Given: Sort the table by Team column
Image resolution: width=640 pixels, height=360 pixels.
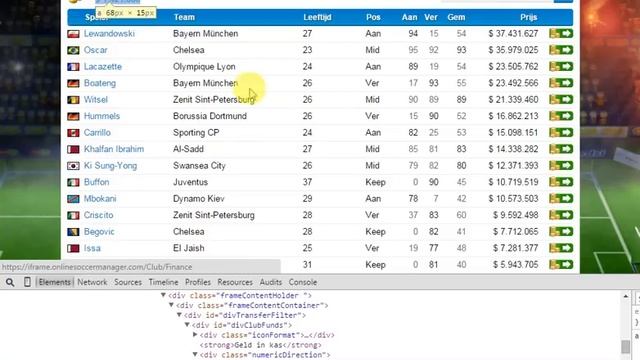Looking at the screenshot, I should 184,17.
